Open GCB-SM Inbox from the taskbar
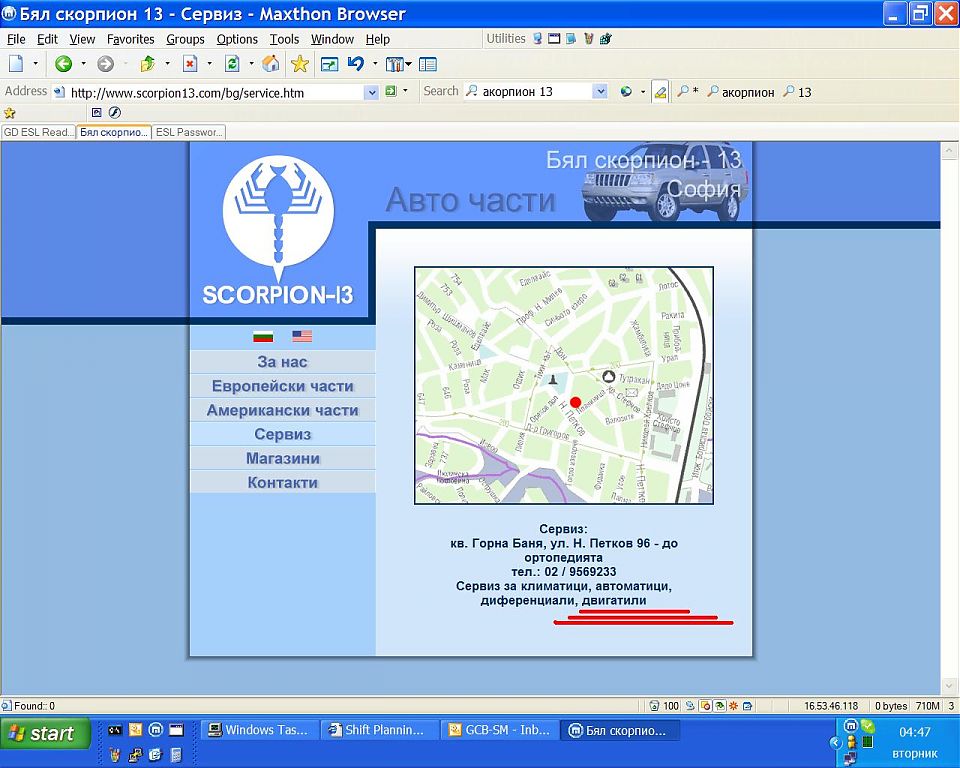This screenshot has height=768, width=960. (499, 731)
